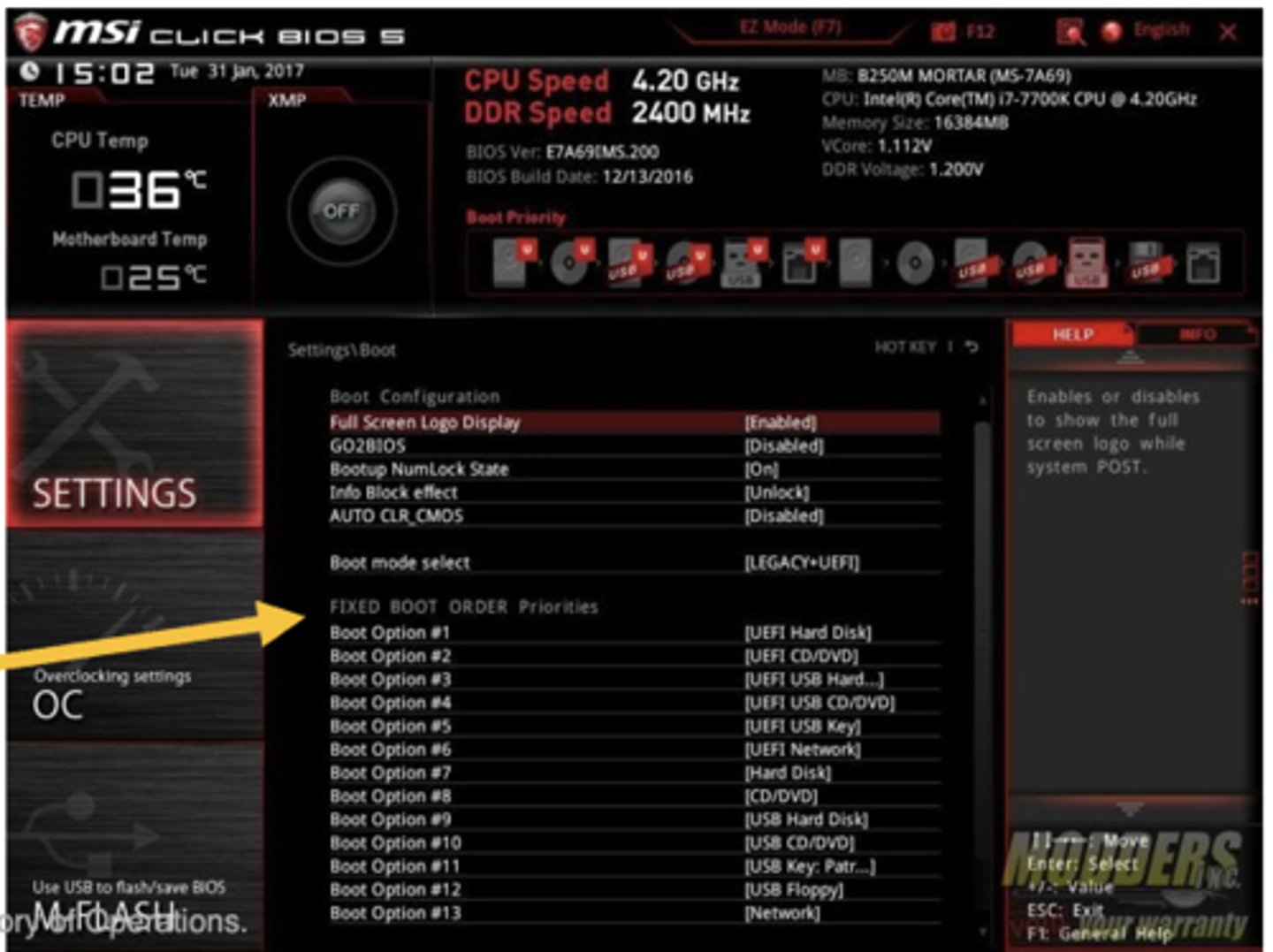Open Boot mode select LEGACY+UEFI dropdown
This screenshot has width=1273, height=952.
coord(801,563)
